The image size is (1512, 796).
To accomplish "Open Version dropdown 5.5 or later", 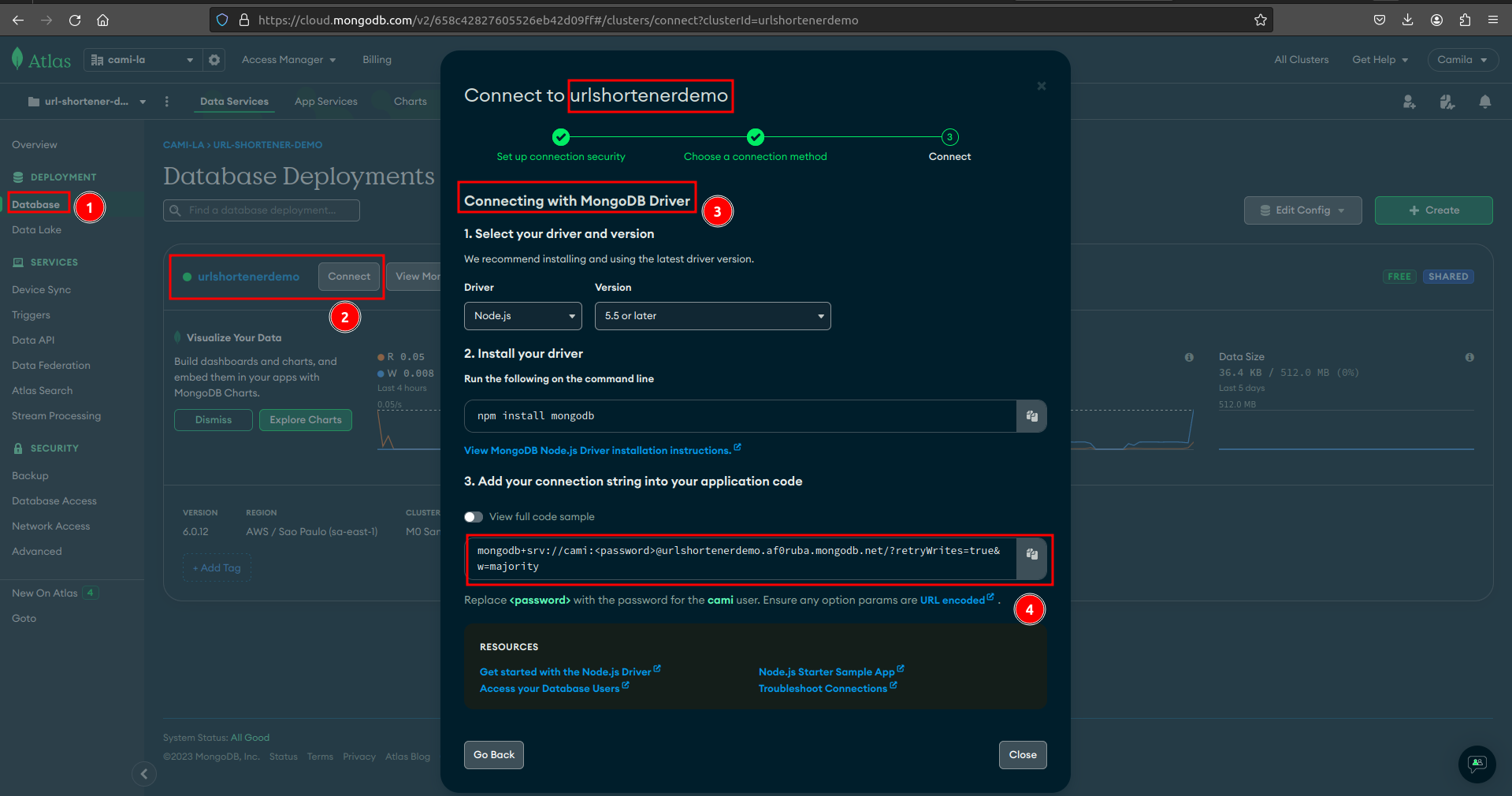I will (x=713, y=316).
